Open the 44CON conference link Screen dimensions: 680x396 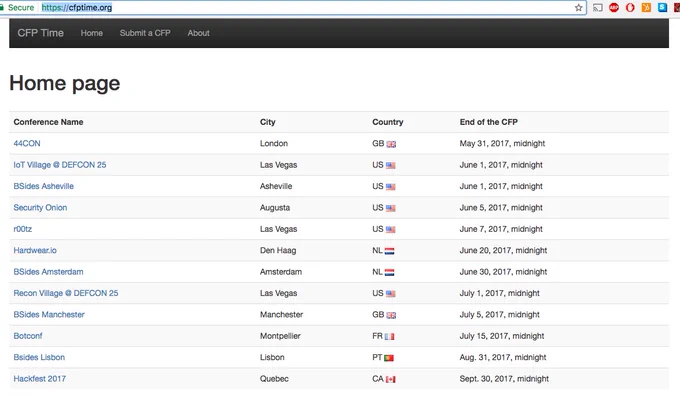[x=27, y=144]
